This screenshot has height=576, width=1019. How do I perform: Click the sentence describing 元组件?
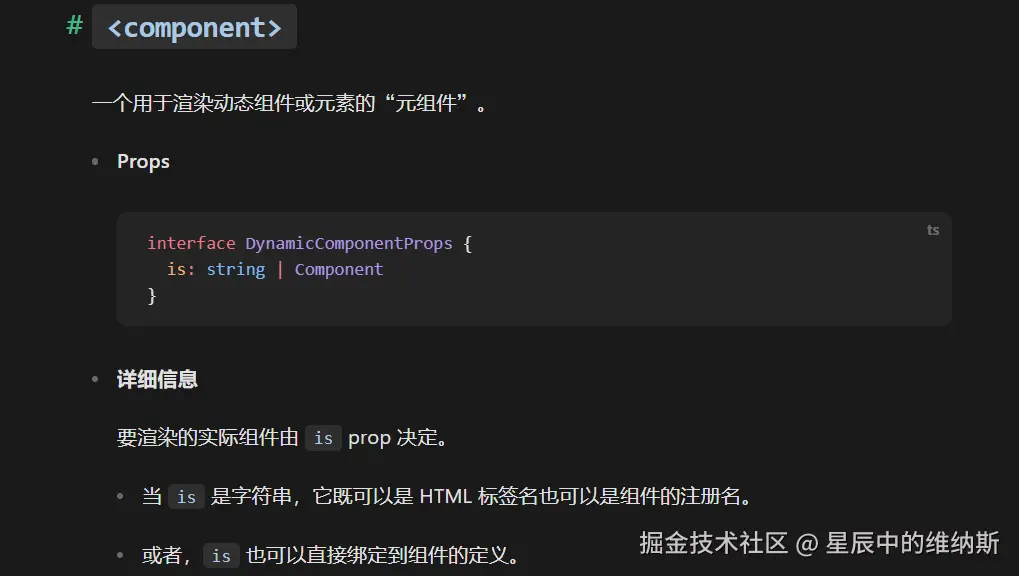(289, 103)
